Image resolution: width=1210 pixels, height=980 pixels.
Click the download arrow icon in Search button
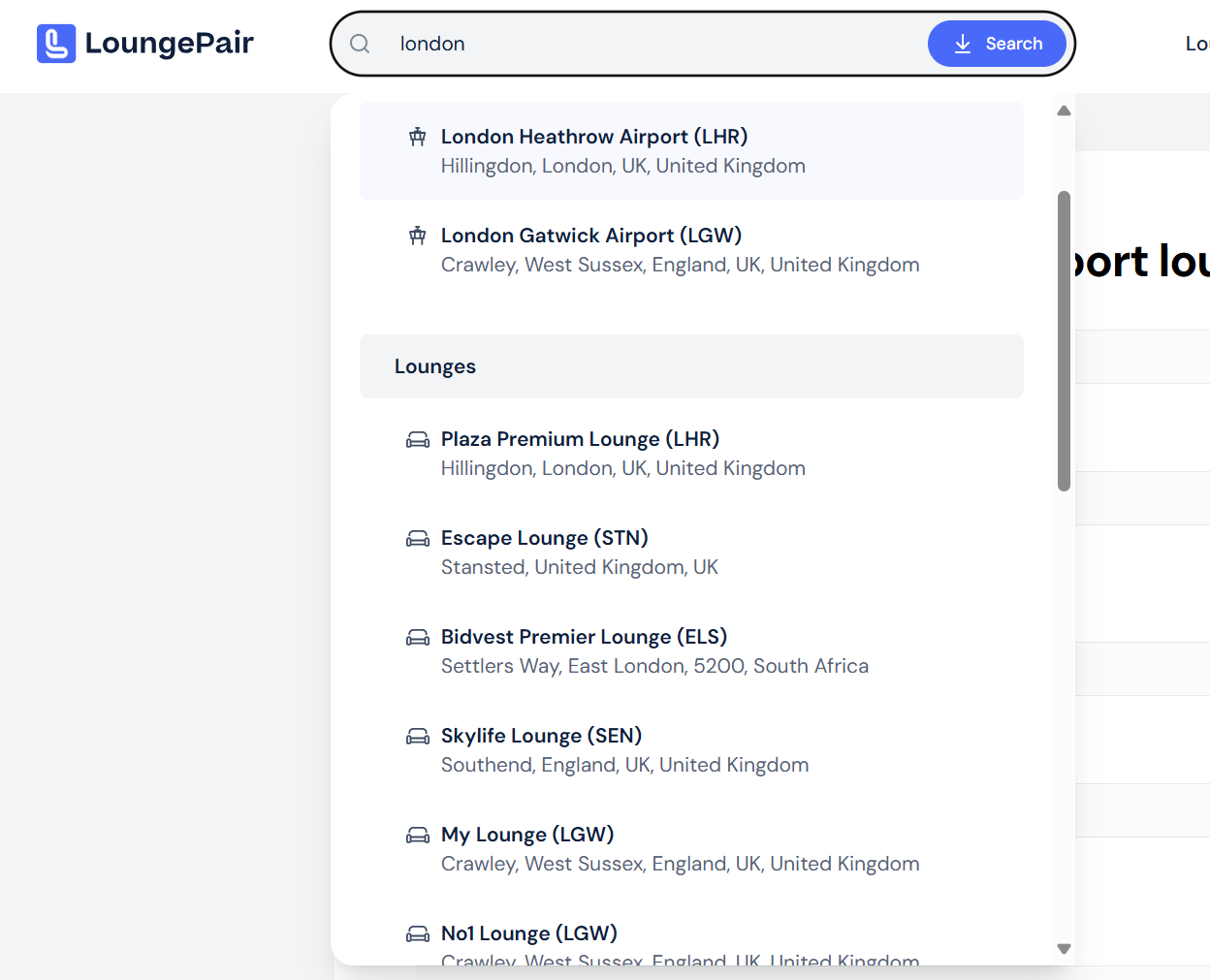pos(963,44)
